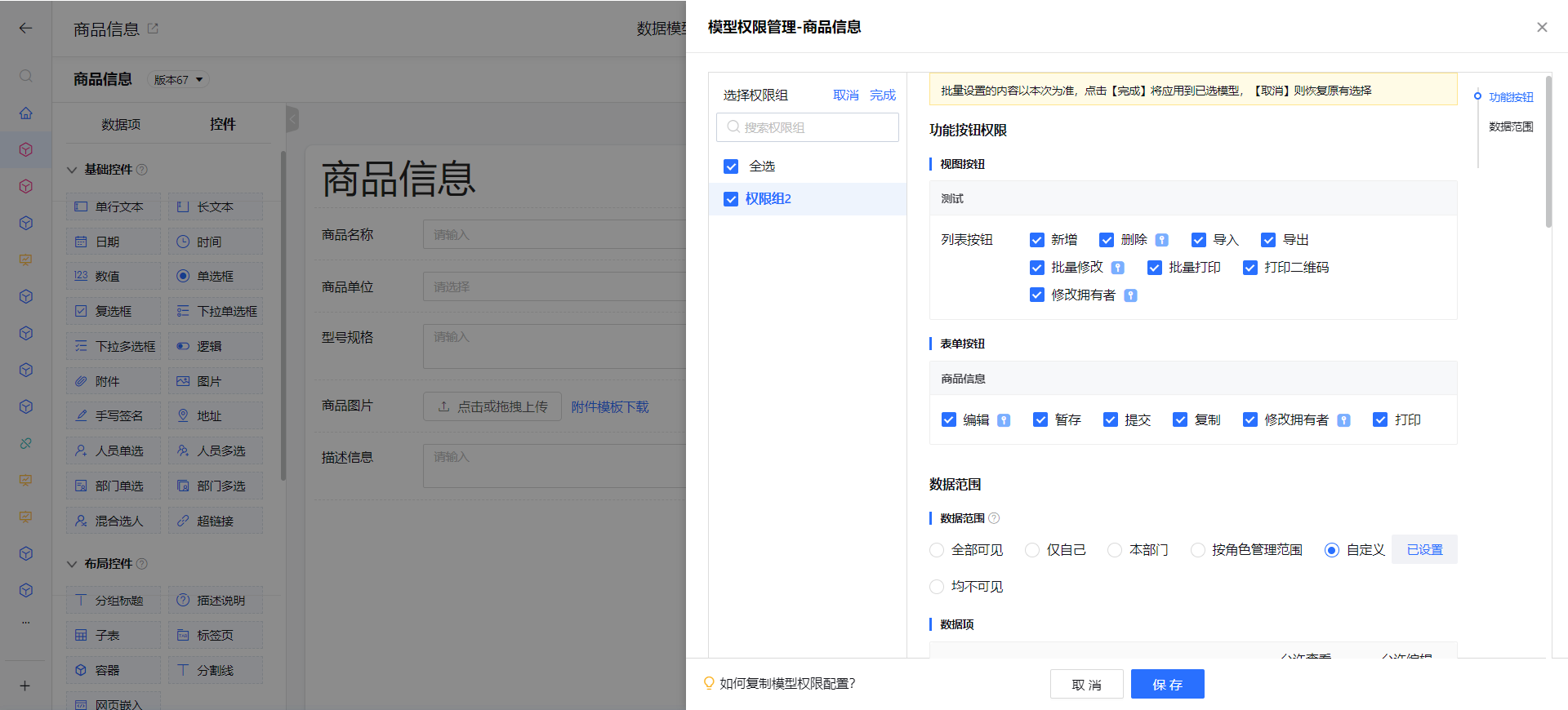1568x710 pixels.
Task: Click the 取消 link in 选择权限组
Action: (x=846, y=95)
